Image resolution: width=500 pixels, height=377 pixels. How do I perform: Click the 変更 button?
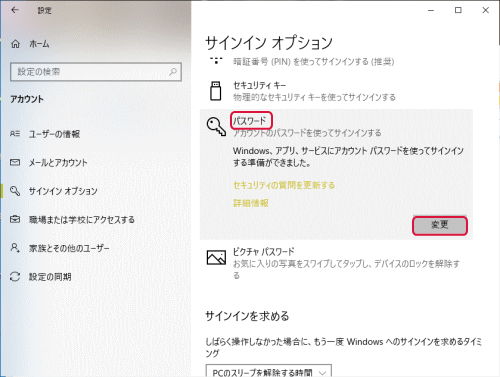click(440, 226)
